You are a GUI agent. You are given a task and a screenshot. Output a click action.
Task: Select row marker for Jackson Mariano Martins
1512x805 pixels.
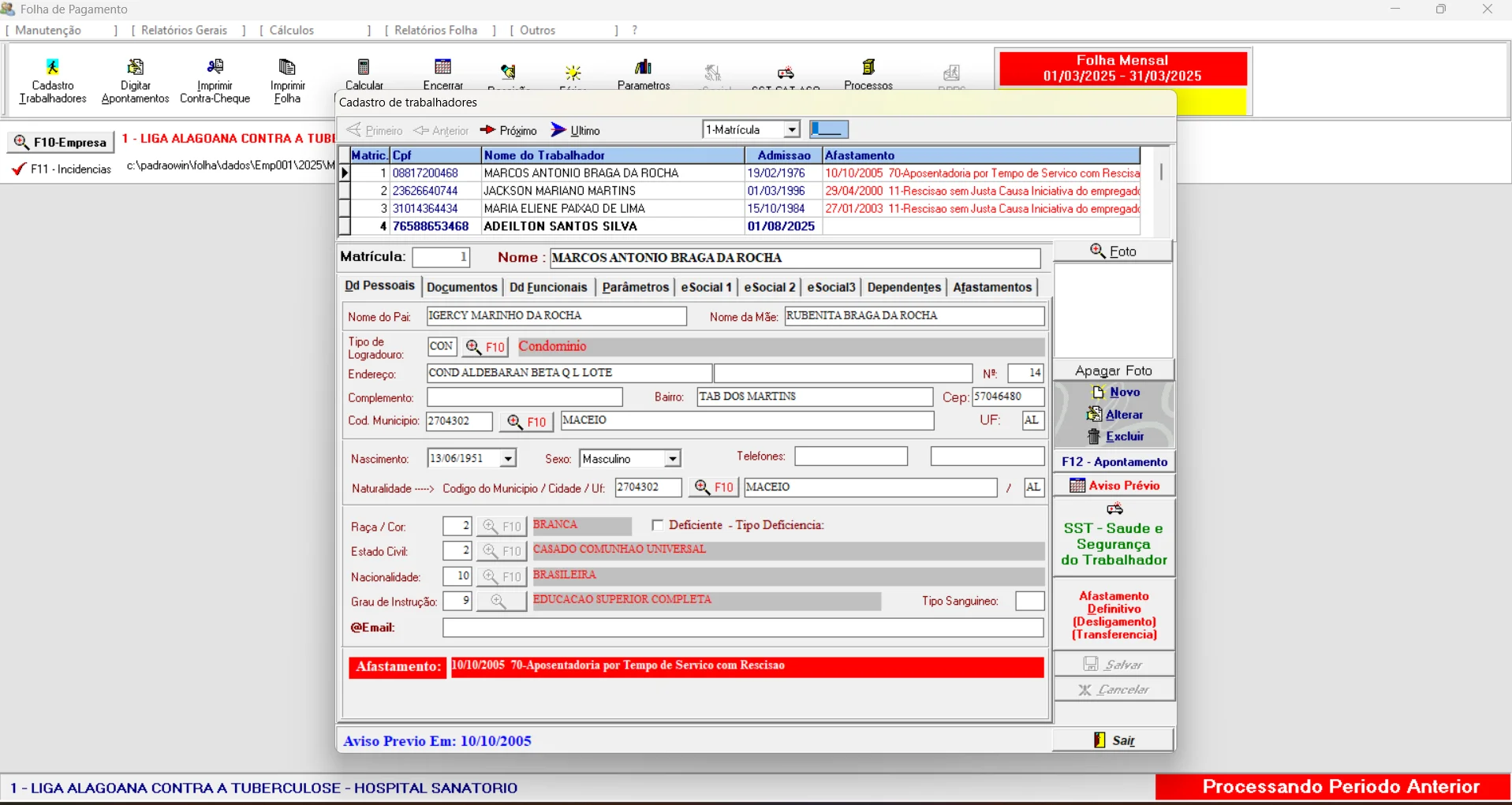pyautogui.click(x=344, y=191)
